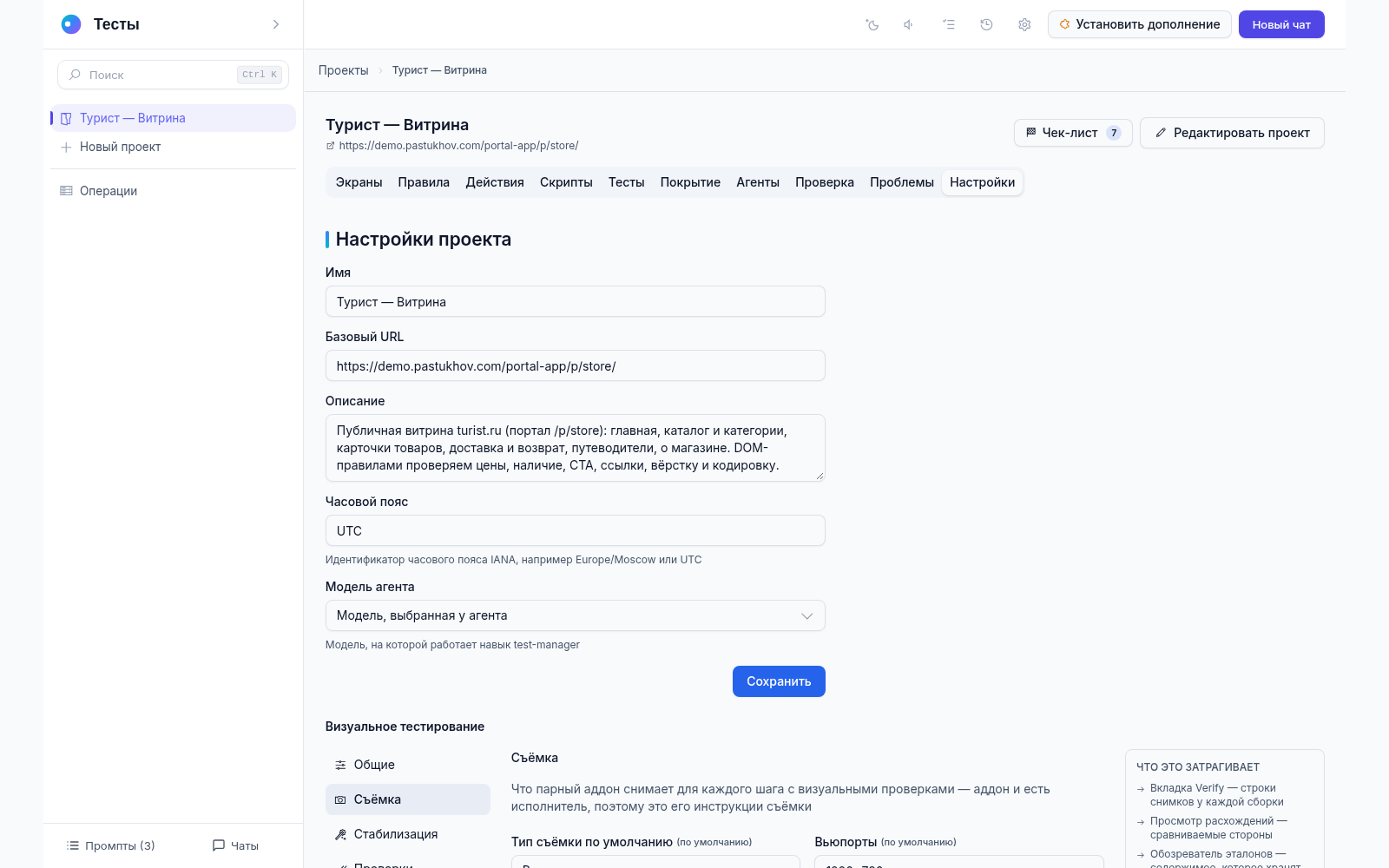The image size is (1389, 868).
Task: Open the Проверка tab
Action: 825,182
